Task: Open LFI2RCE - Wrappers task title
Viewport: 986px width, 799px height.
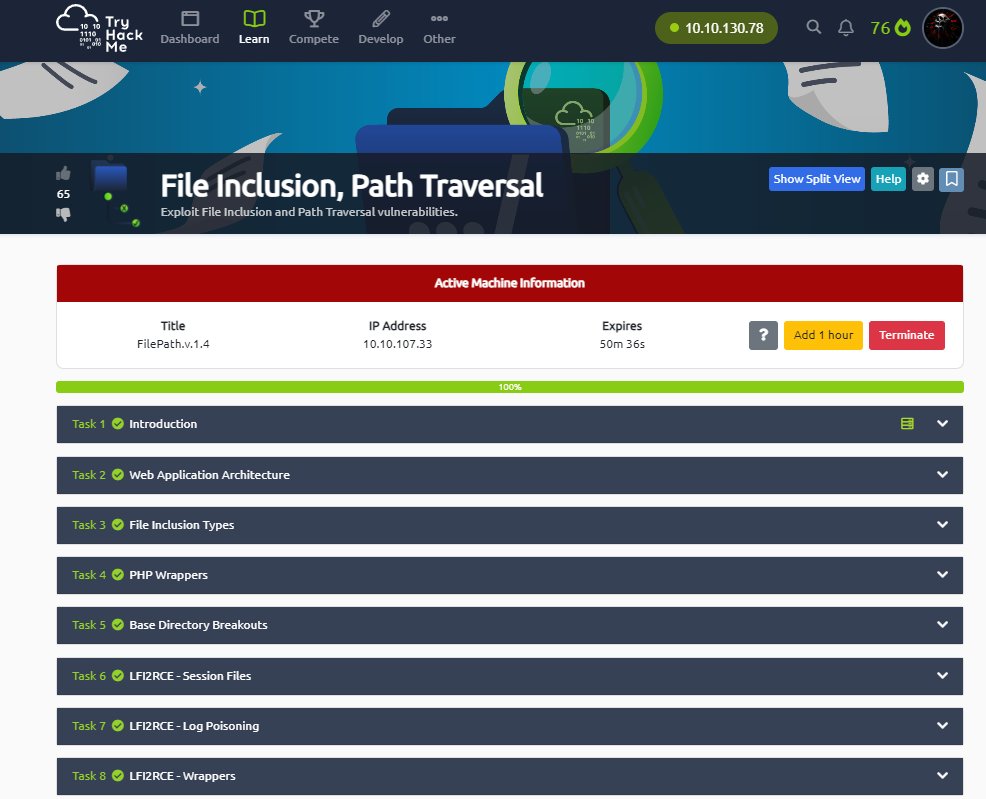Action: click(182, 776)
